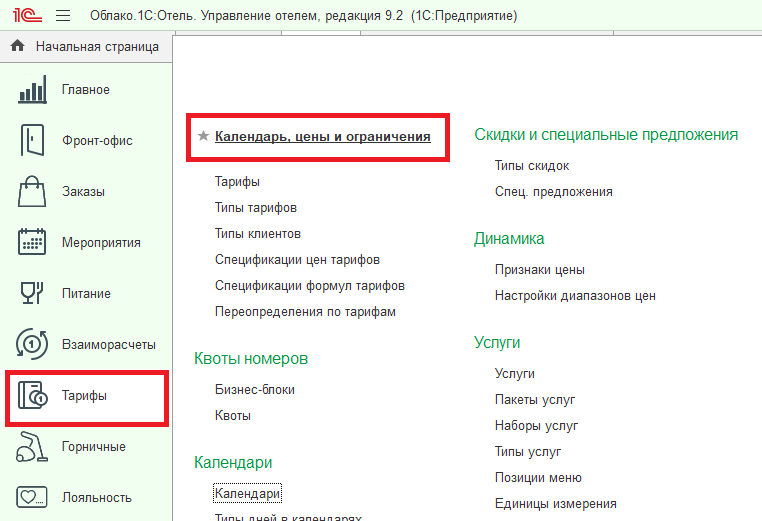
Task: Go to the Фронт-офис section
Action: 97,140
